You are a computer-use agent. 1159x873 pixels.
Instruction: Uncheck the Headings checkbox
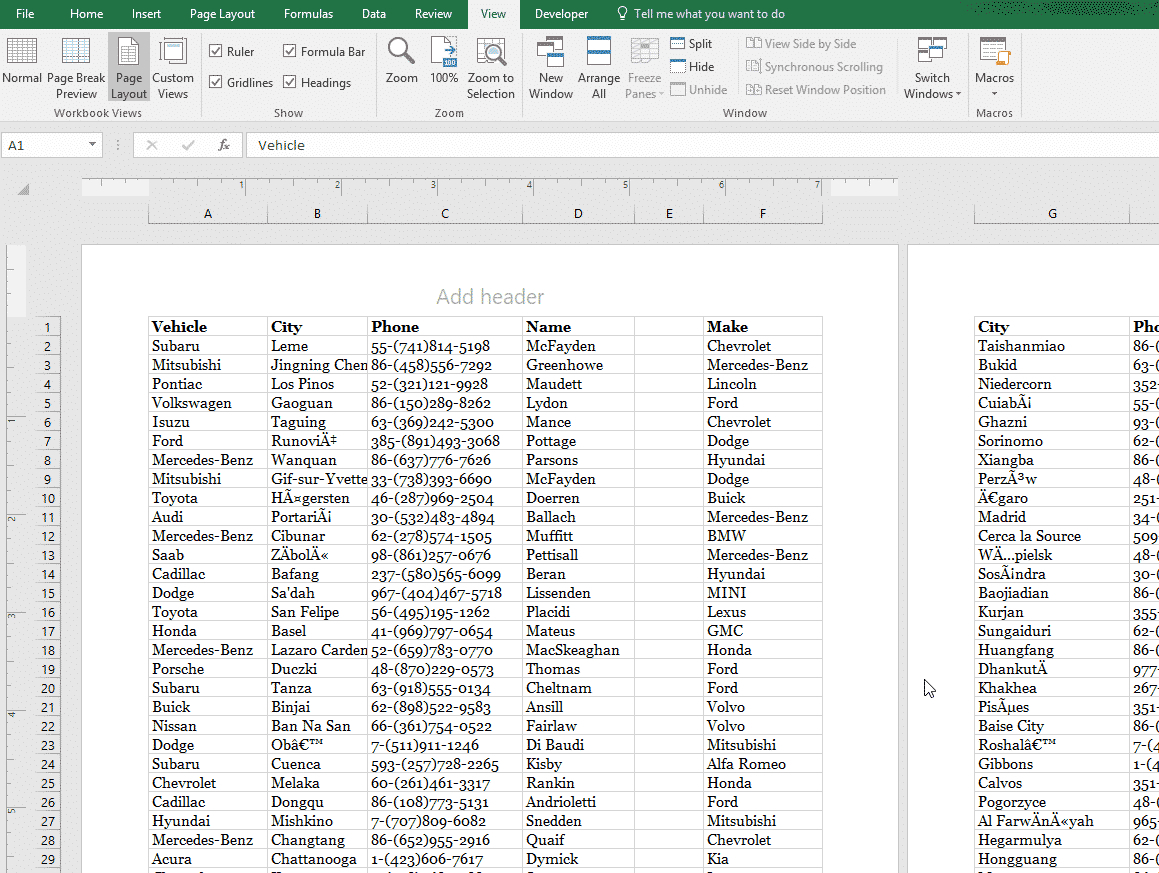[x=291, y=82]
